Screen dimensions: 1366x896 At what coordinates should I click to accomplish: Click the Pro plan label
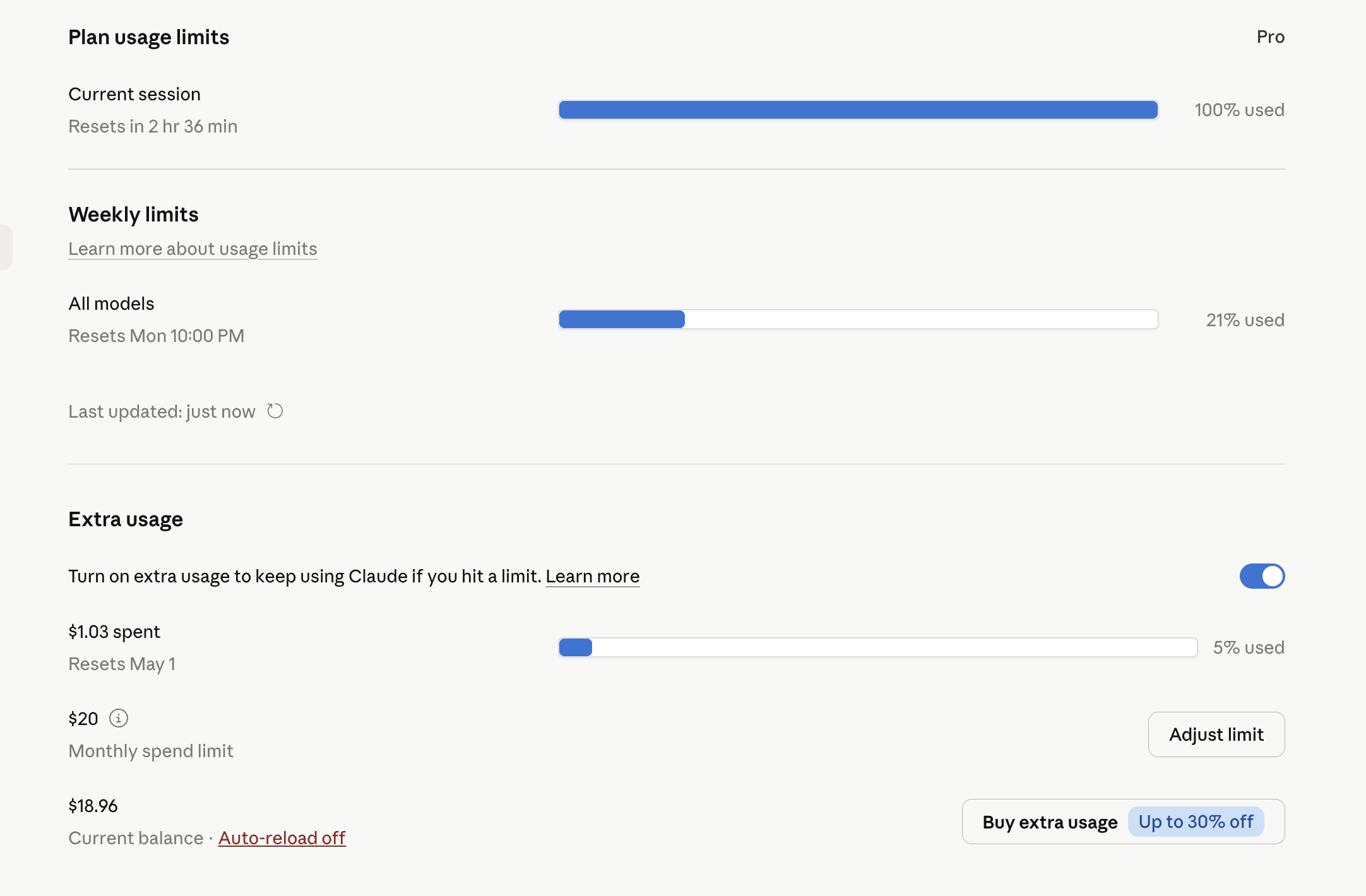pos(1271,37)
